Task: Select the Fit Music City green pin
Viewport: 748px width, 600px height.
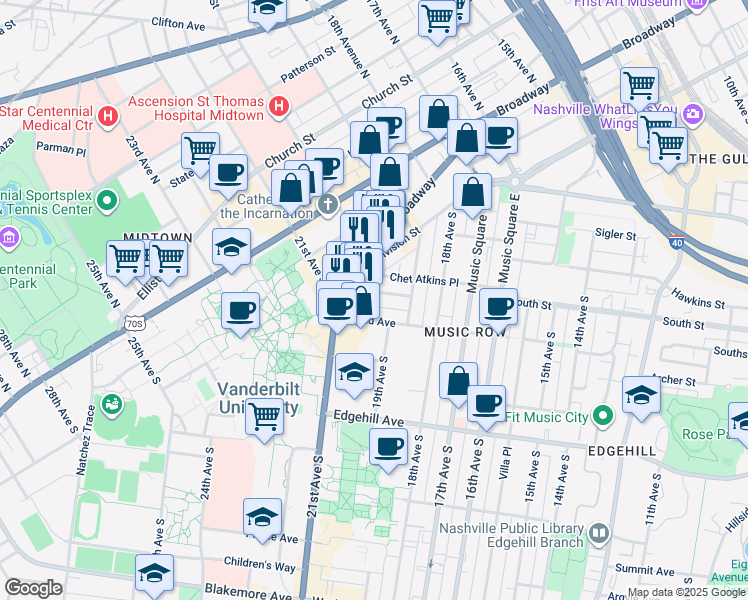Action: pos(603,416)
